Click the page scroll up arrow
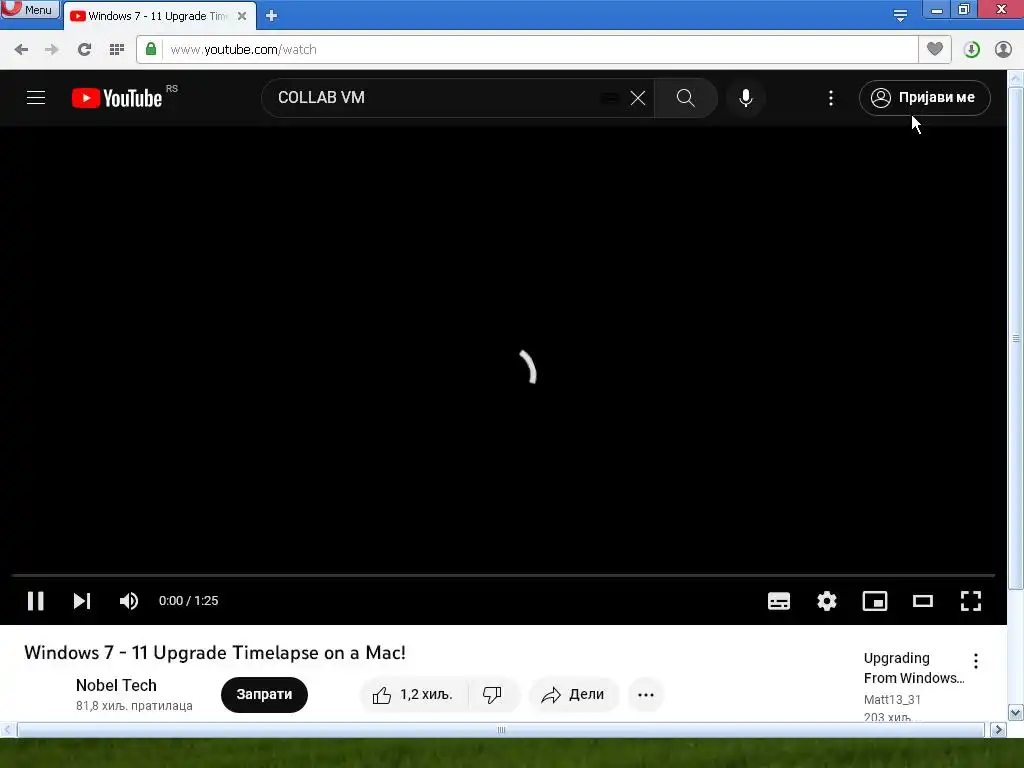The height and width of the screenshot is (768, 1024). [1016, 78]
